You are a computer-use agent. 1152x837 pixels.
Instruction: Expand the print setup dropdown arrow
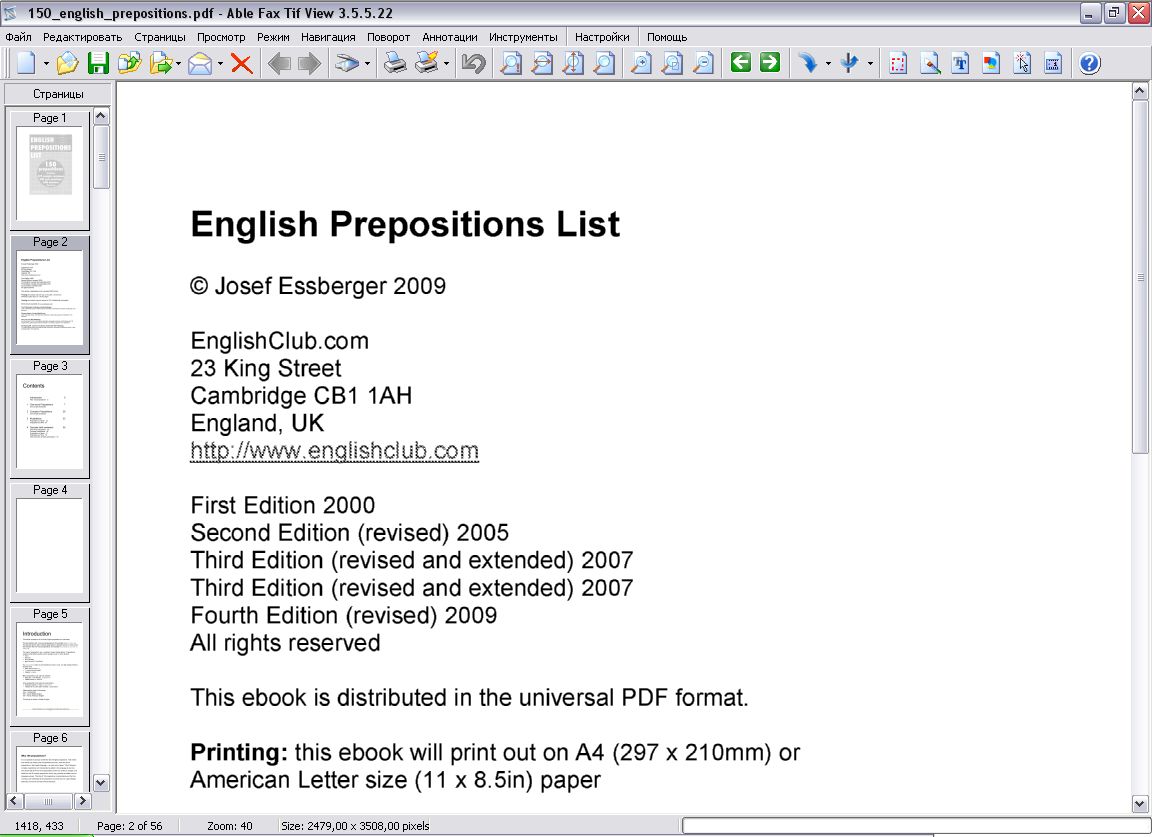(446, 64)
